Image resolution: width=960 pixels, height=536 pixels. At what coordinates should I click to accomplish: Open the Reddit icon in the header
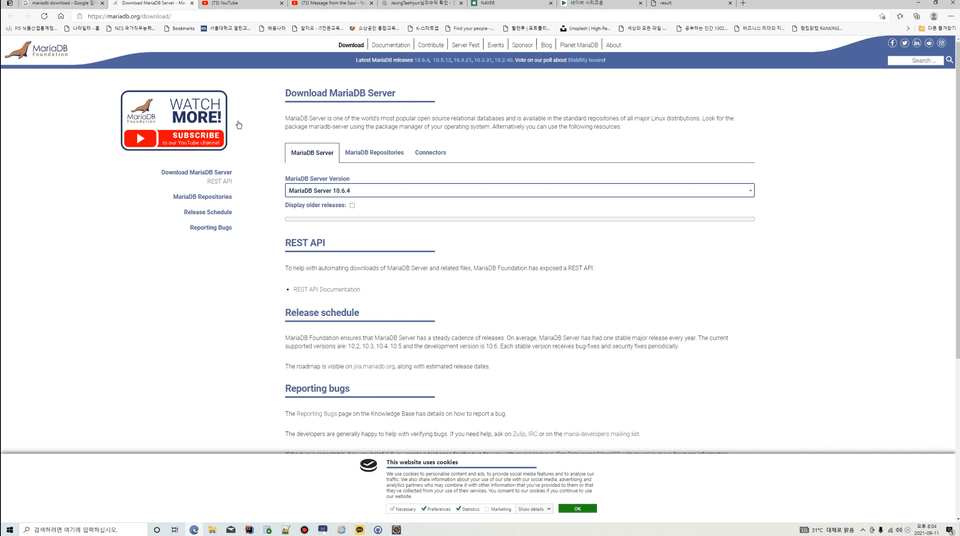tap(929, 43)
